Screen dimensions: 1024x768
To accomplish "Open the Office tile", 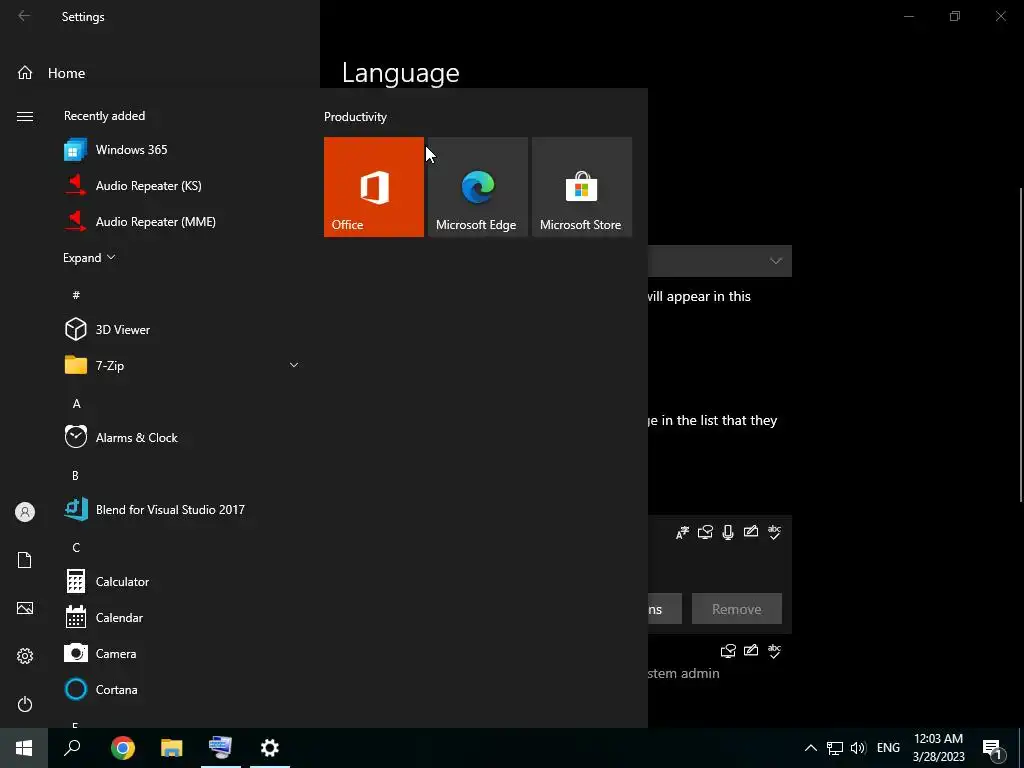I will (374, 187).
